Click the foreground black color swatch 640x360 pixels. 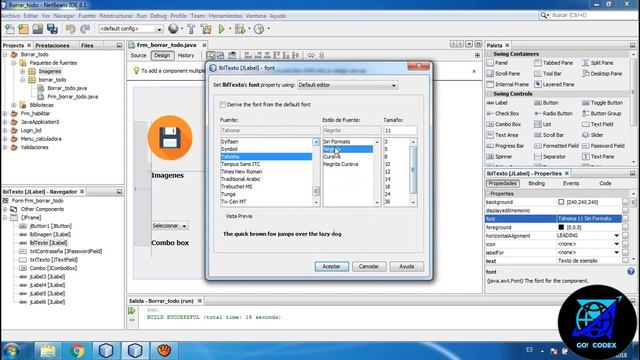561,227
